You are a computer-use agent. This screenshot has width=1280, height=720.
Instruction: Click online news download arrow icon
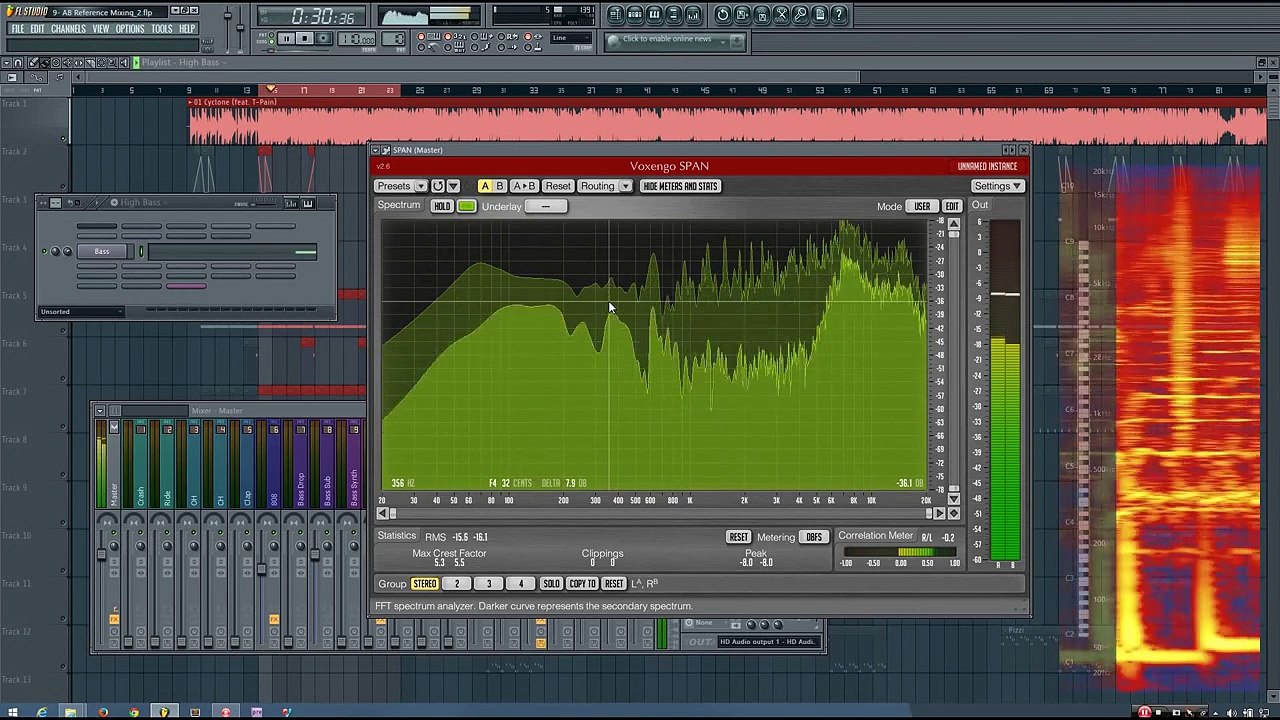pyautogui.click(x=737, y=40)
